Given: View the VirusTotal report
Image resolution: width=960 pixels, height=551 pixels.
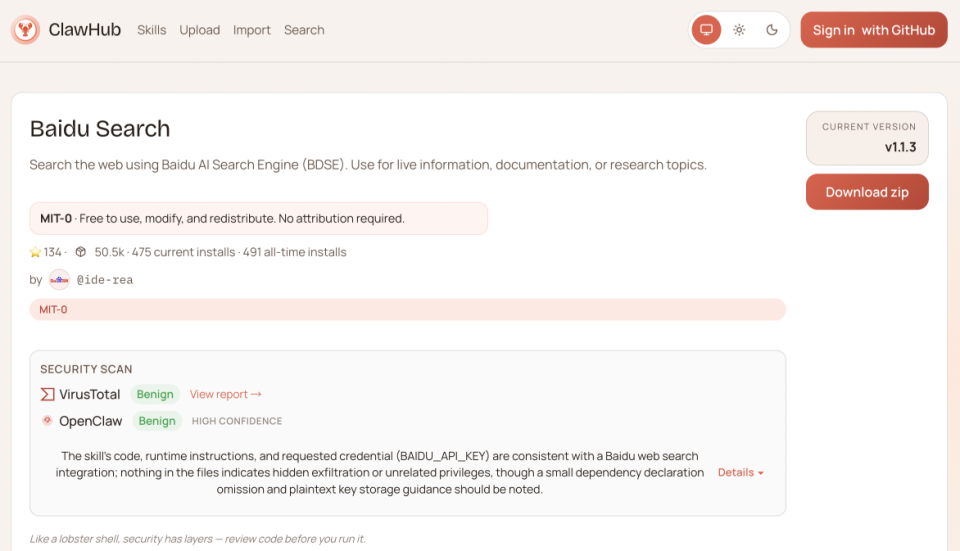Looking at the screenshot, I should [x=225, y=394].
